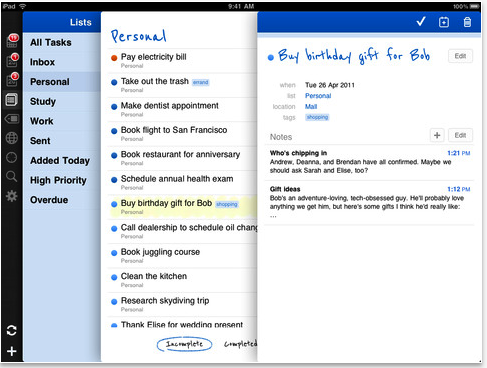This screenshot has height=368, width=487.
Task: Open the Settings gear icon
Action: coord(12,196)
